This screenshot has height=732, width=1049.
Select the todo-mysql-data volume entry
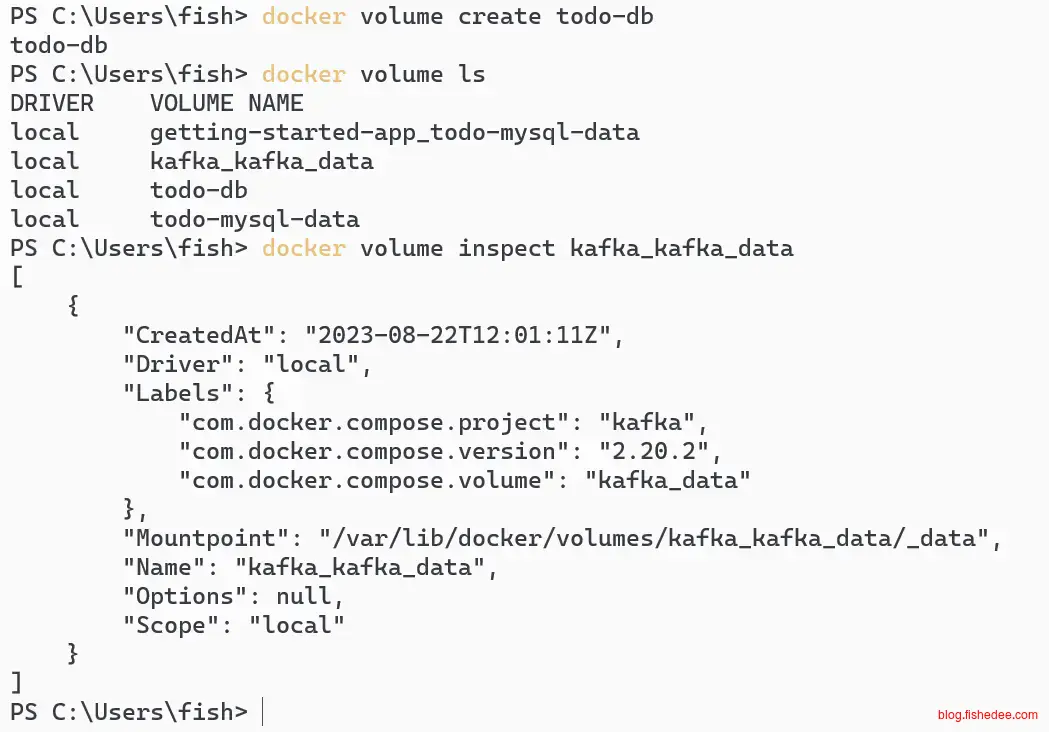pos(255,219)
